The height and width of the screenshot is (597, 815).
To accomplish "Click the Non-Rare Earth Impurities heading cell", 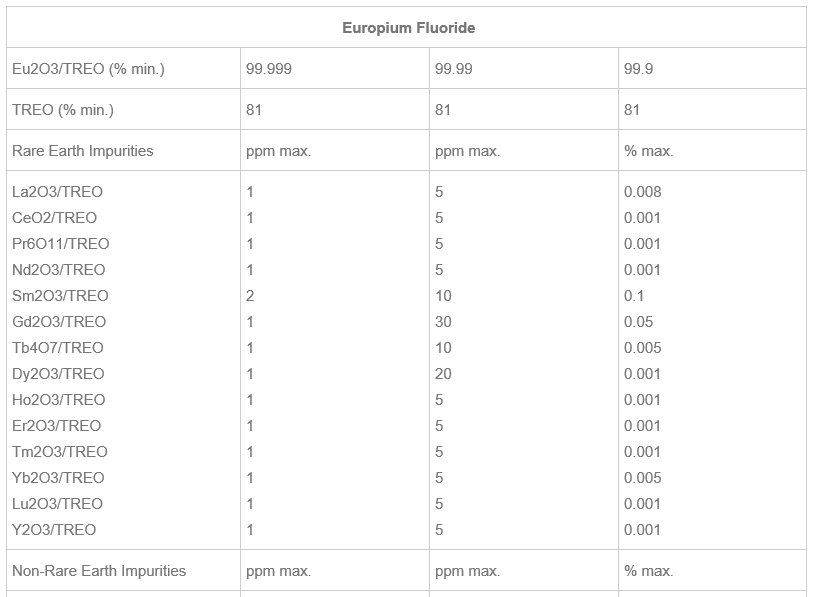I will [x=99, y=571].
